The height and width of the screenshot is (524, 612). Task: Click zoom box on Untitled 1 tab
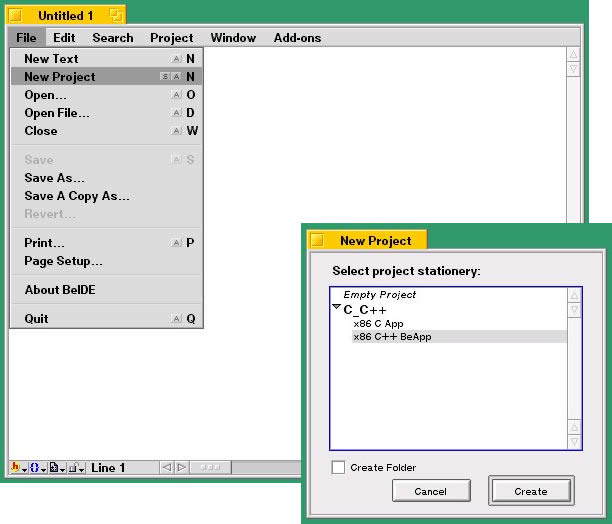coord(116,15)
